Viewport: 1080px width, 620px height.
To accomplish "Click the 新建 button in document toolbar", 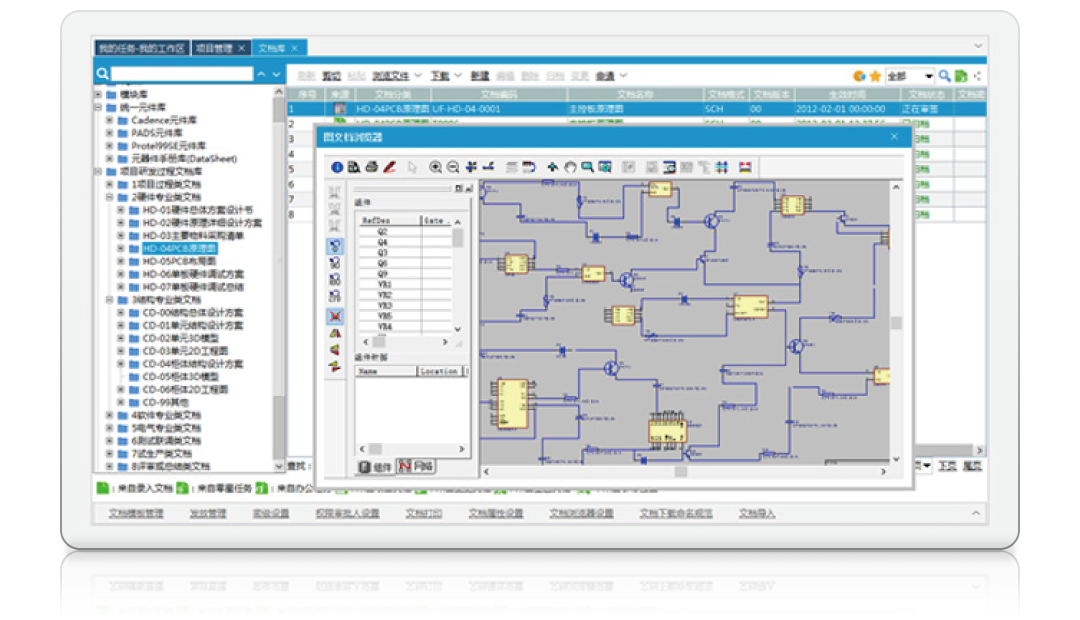I will point(480,76).
